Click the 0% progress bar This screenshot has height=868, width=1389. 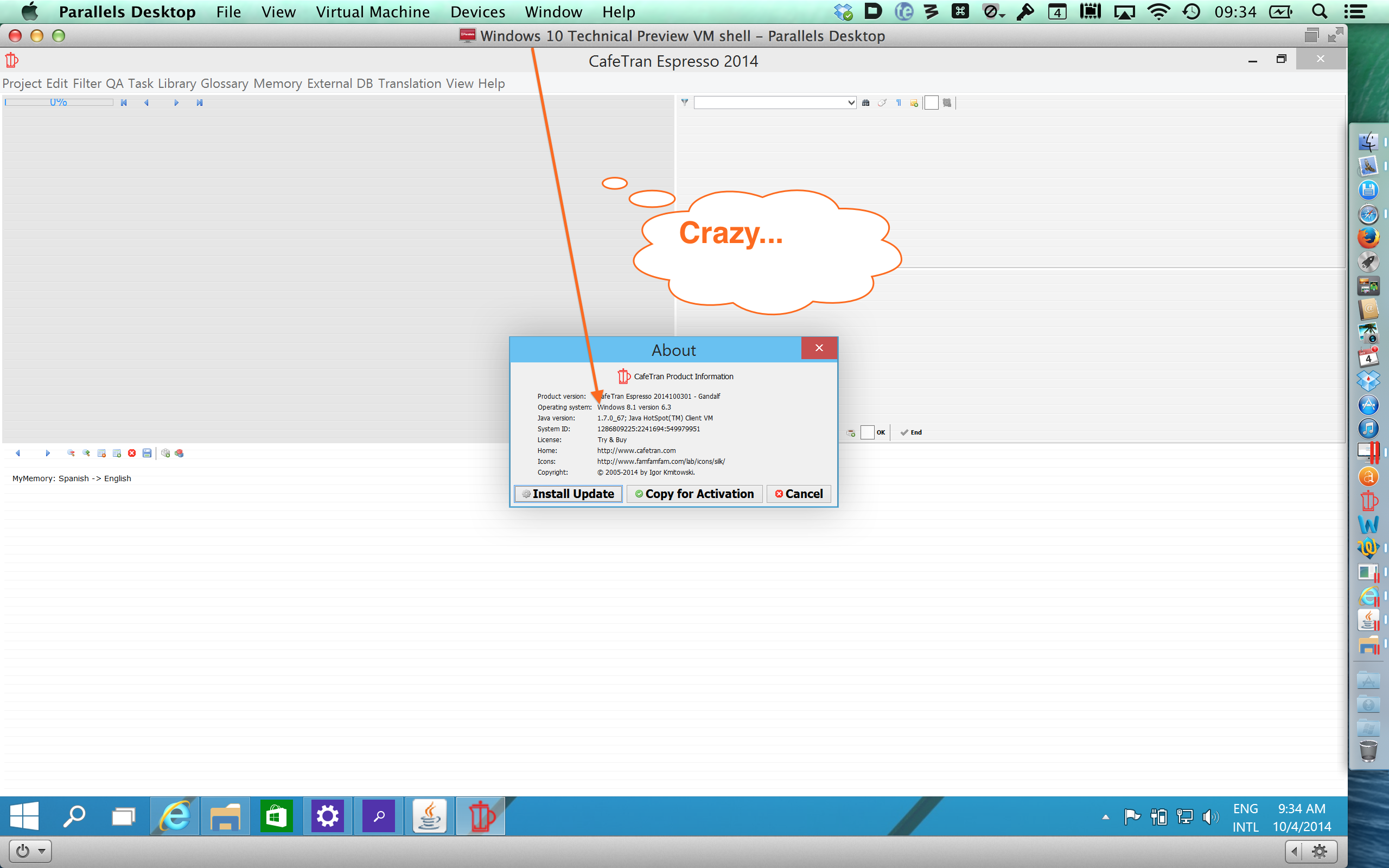point(59,102)
